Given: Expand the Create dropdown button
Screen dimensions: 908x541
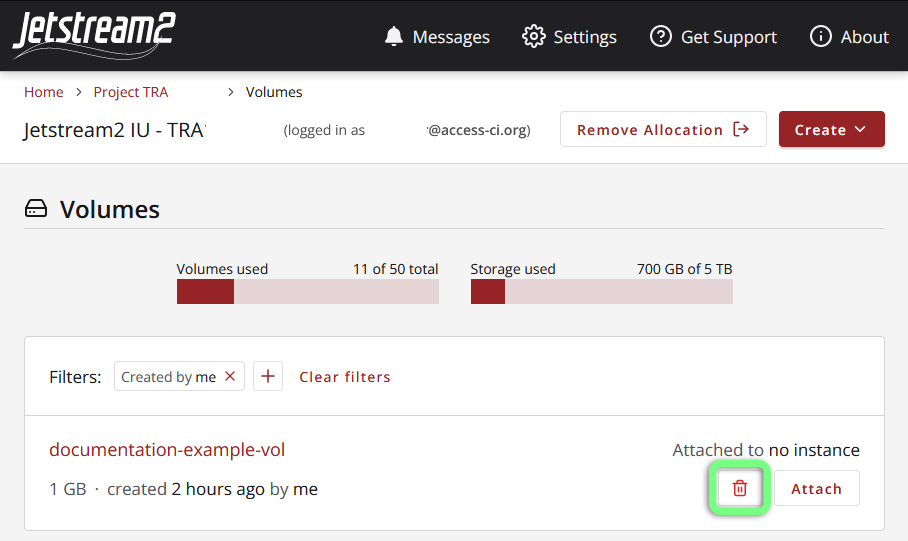Looking at the screenshot, I should [x=832, y=129].
